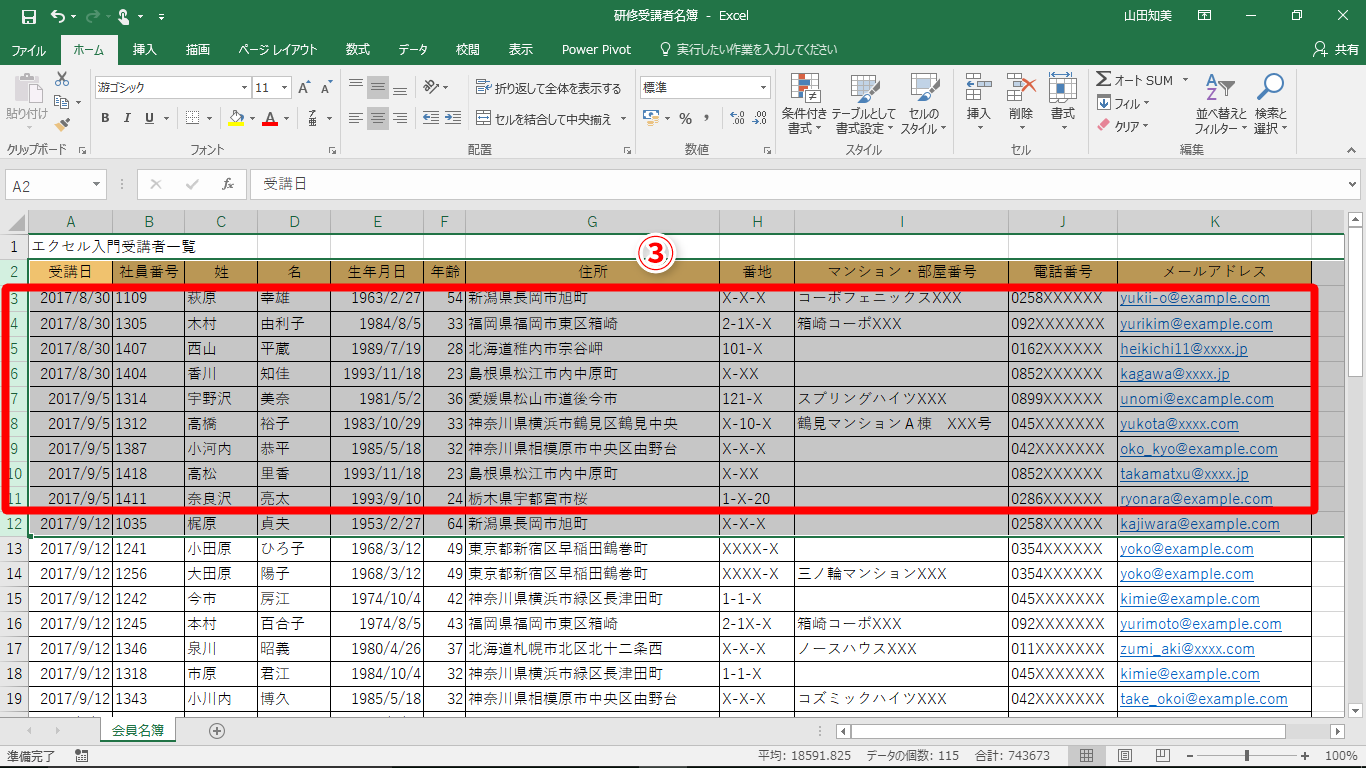This screenshot has height=768, width=1366.
Task: Switch to the 挿入 tab
Action: pos(145,49)
